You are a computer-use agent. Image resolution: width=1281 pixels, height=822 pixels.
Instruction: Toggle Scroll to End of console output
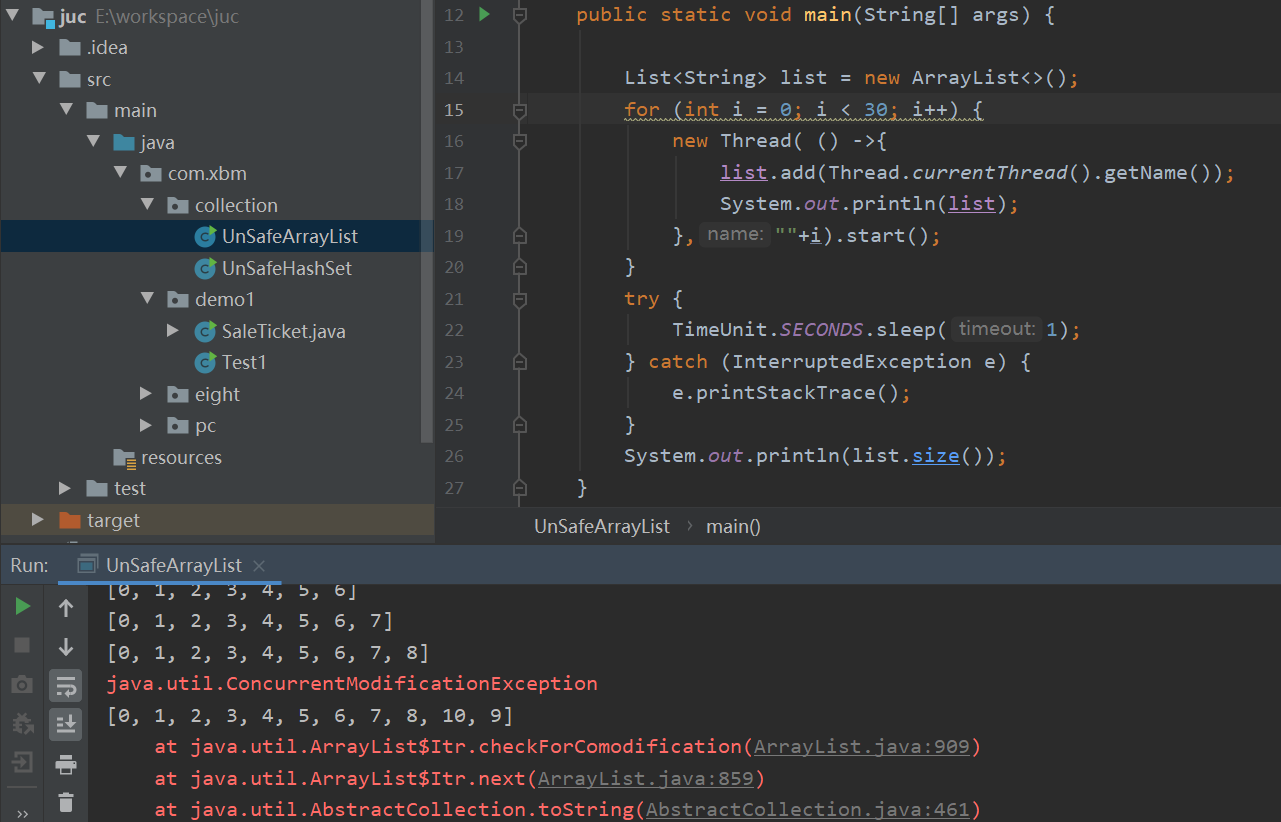pyautogui.click(x=66, y=724)
